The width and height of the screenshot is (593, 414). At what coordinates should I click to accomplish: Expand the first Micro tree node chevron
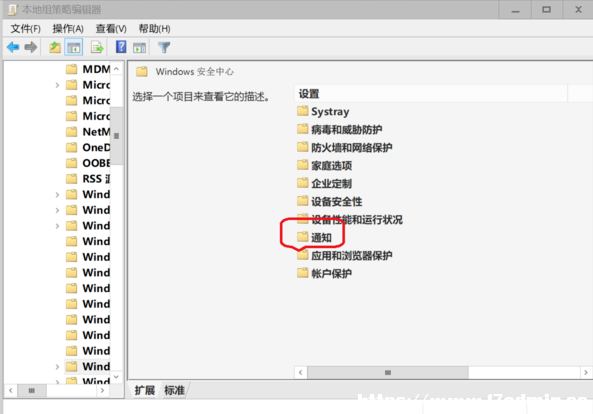[x=57, y=85]
